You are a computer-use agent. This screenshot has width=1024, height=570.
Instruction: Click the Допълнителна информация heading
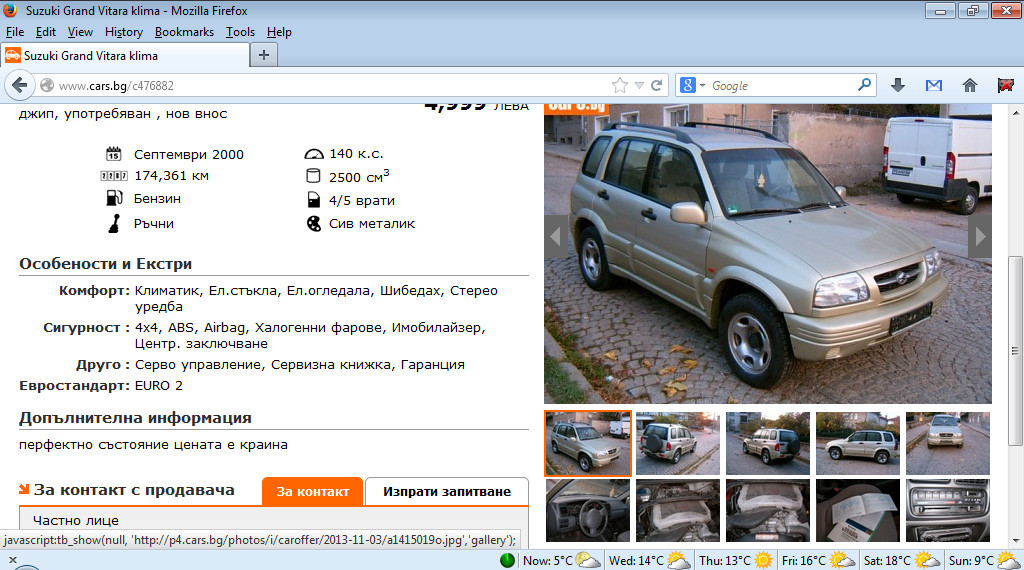tap(135, 418)
